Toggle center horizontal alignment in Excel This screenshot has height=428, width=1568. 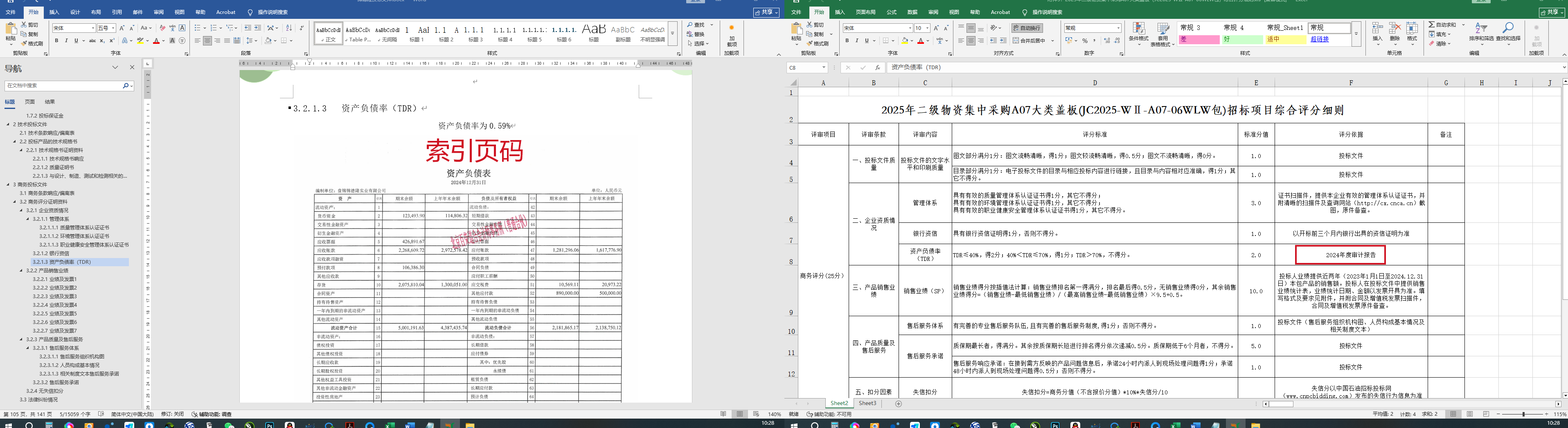click(971, 41)
